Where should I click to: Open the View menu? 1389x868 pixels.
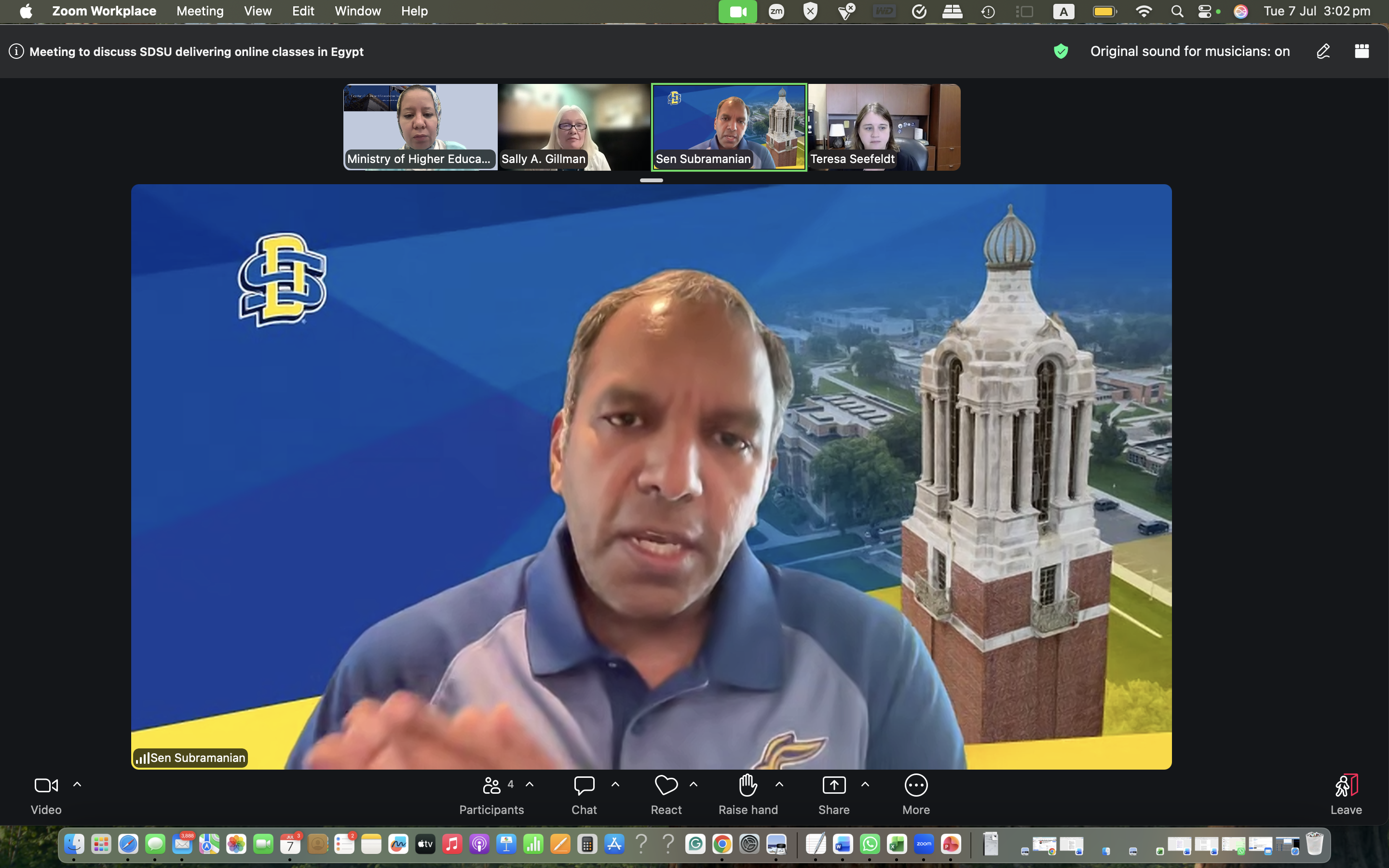pyautogui.click(x=258, y=12)
